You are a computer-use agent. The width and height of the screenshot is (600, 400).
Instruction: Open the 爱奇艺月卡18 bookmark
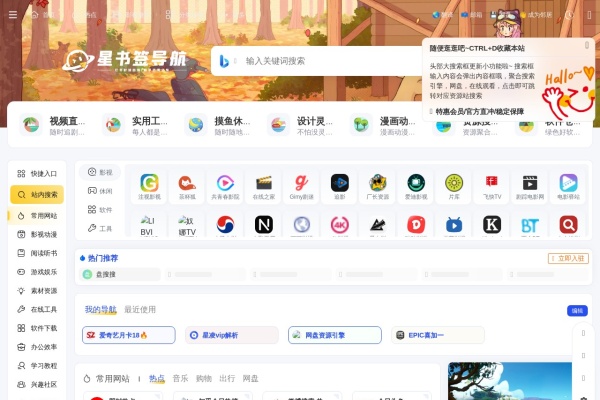(129, 335)
